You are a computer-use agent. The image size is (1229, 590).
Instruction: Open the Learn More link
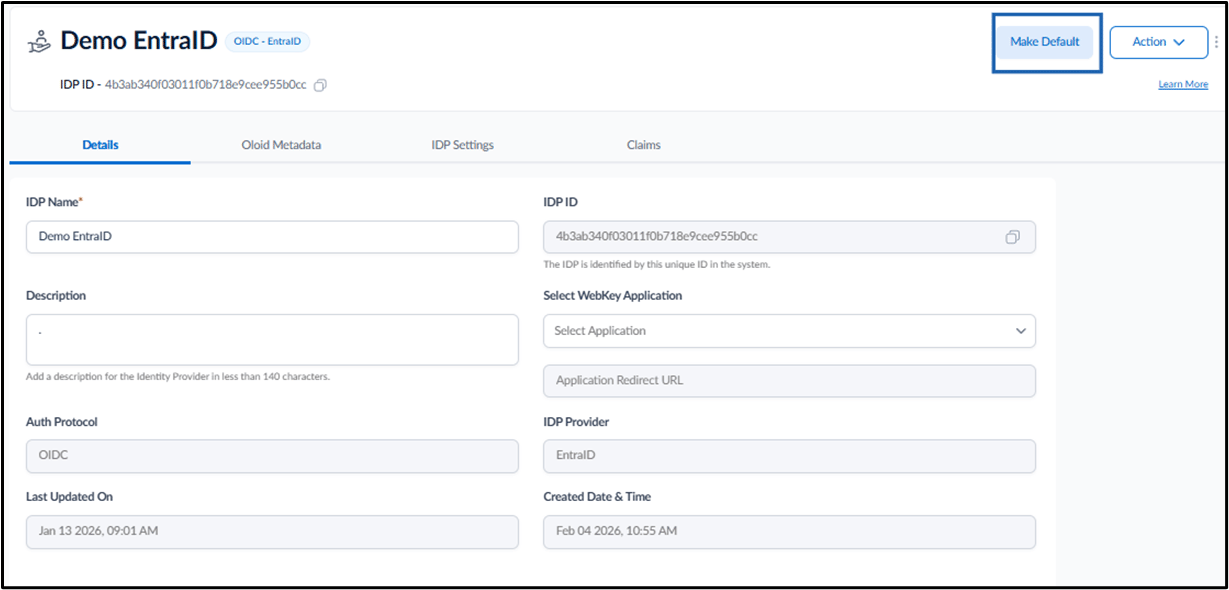coord(1183,84)
